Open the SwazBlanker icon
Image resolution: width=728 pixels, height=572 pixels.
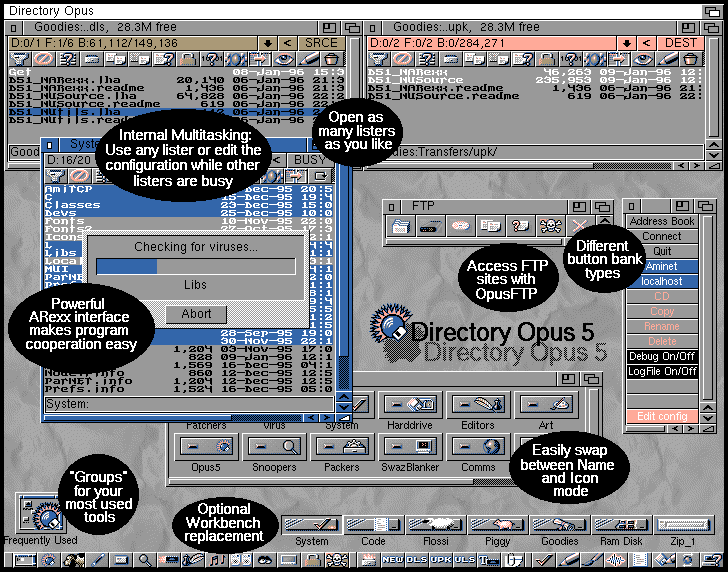[410, 447]
